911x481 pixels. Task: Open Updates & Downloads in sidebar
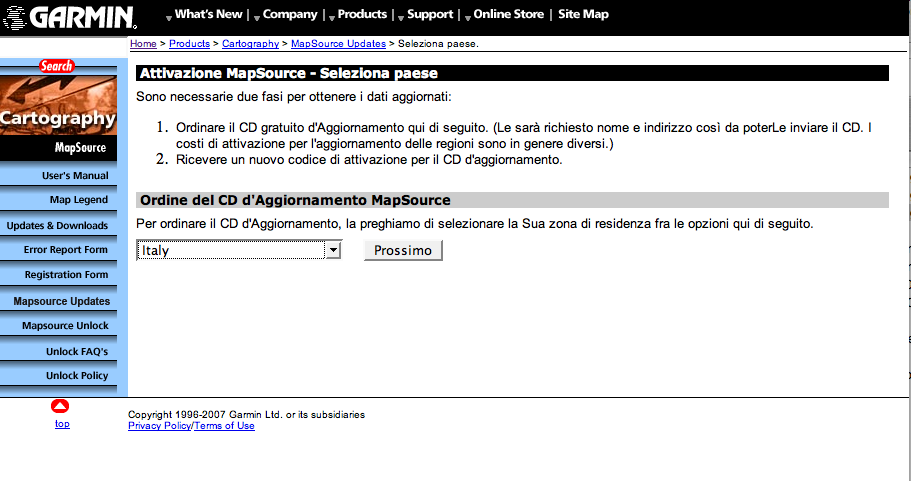(58, 225)
